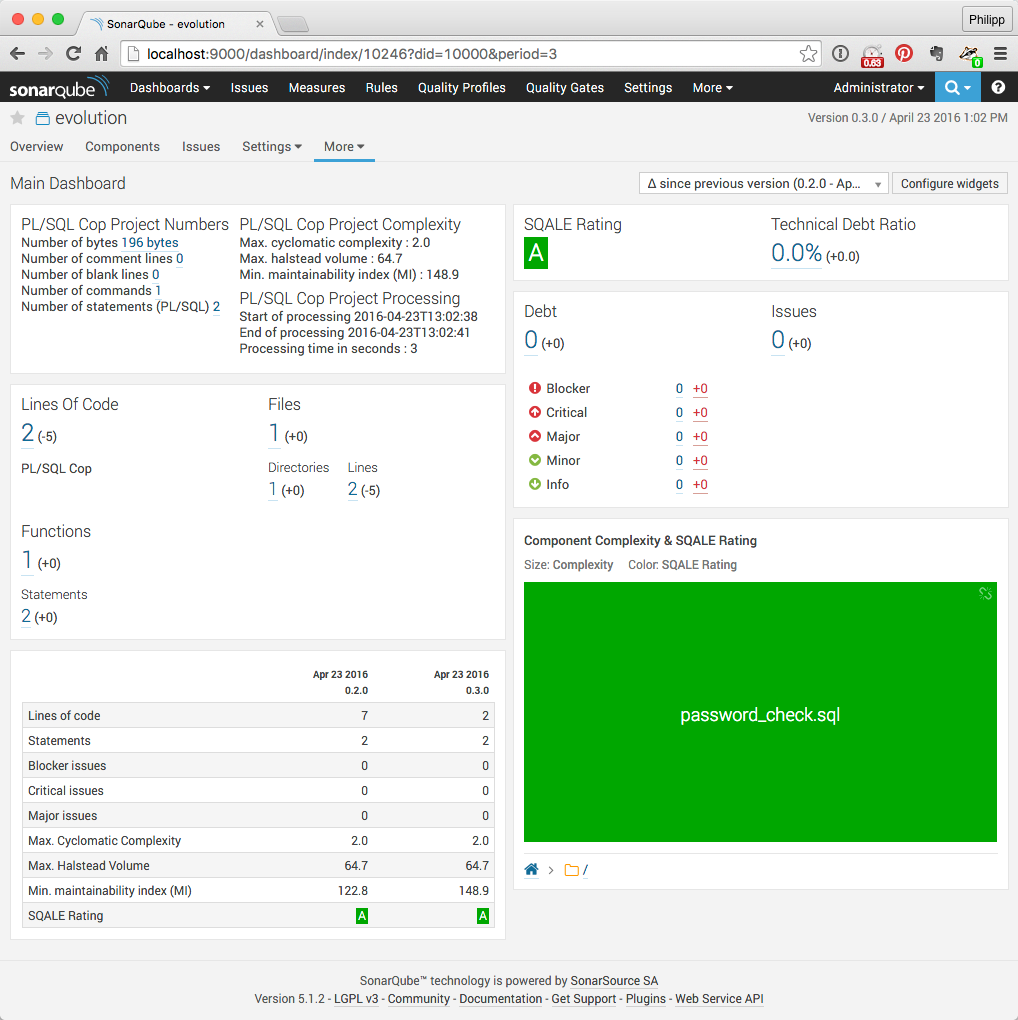Viewport: 1018px width, 1020px height.
Task: Expand the project Settings dropdown
Action: click(x=272, y=146)
